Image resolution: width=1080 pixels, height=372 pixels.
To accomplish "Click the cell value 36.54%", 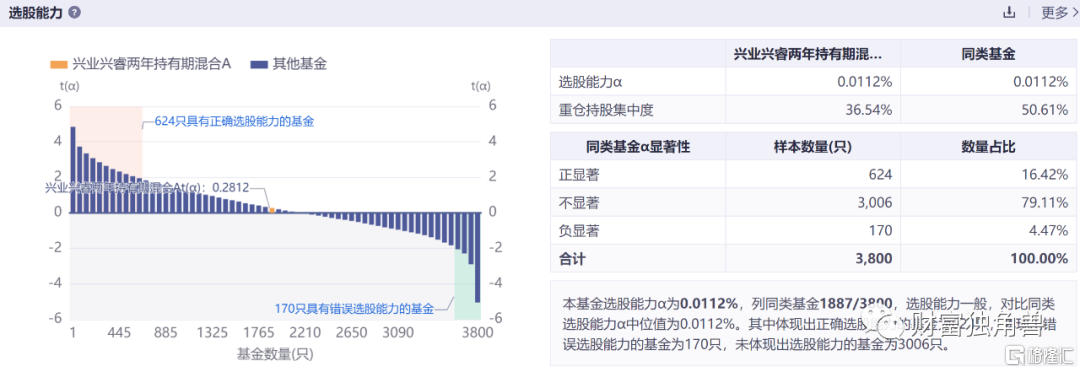I will pyautogui.click(x=869, y=110).
